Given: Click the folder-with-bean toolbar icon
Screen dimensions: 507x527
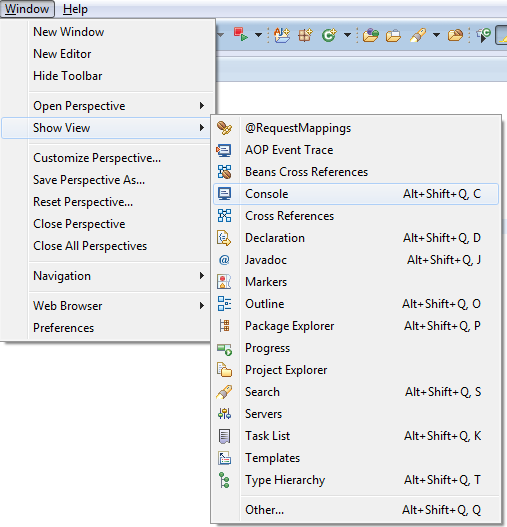Looking at the screenshot, I should (456, 35).
